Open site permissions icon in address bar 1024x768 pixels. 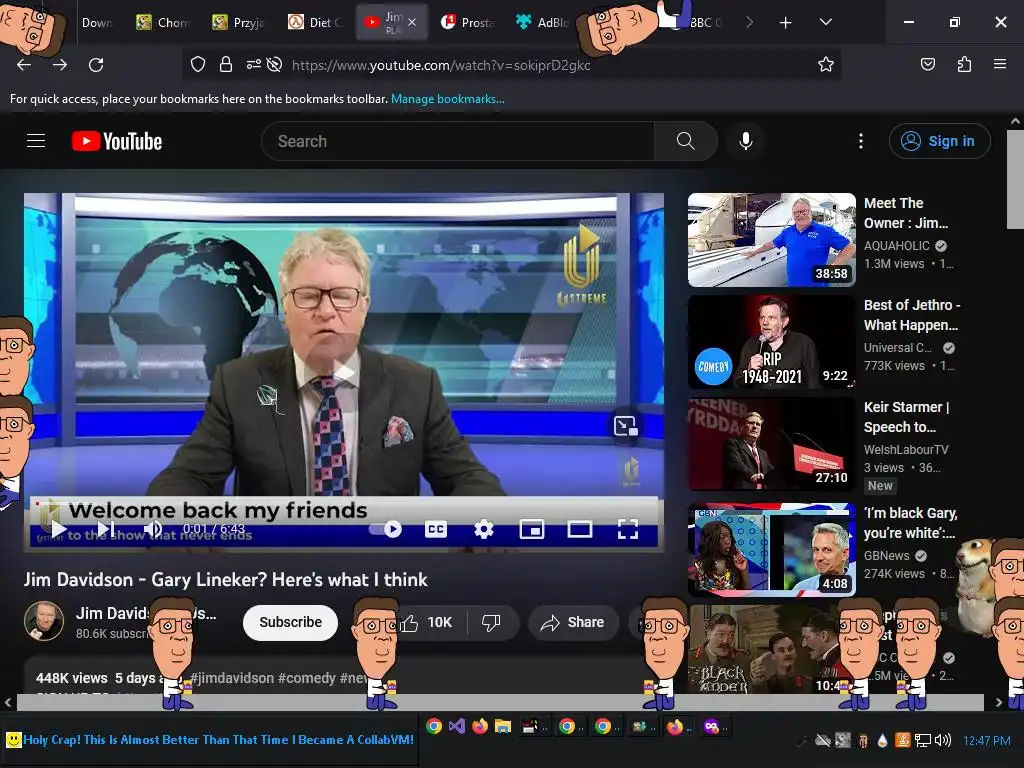(253, 64)
